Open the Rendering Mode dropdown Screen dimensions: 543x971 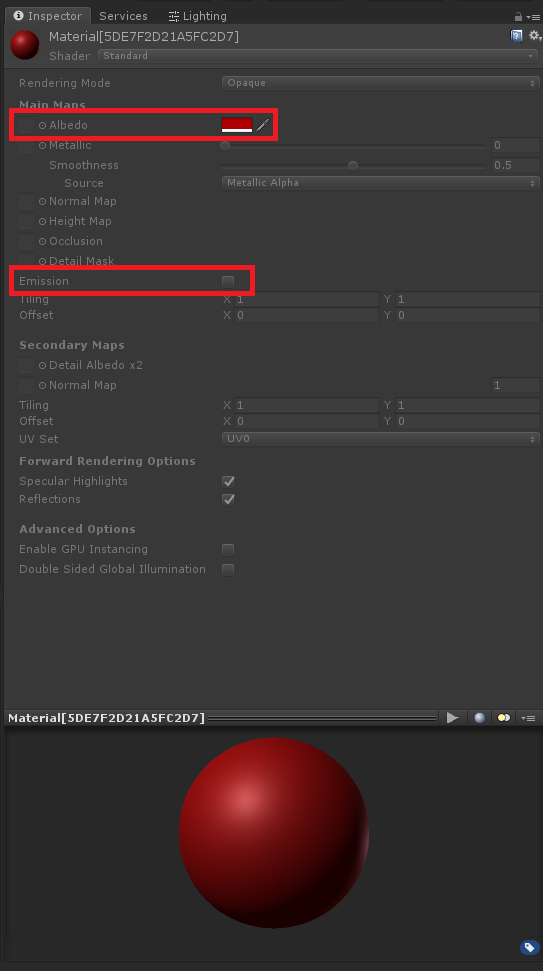(x=380, y=83)
